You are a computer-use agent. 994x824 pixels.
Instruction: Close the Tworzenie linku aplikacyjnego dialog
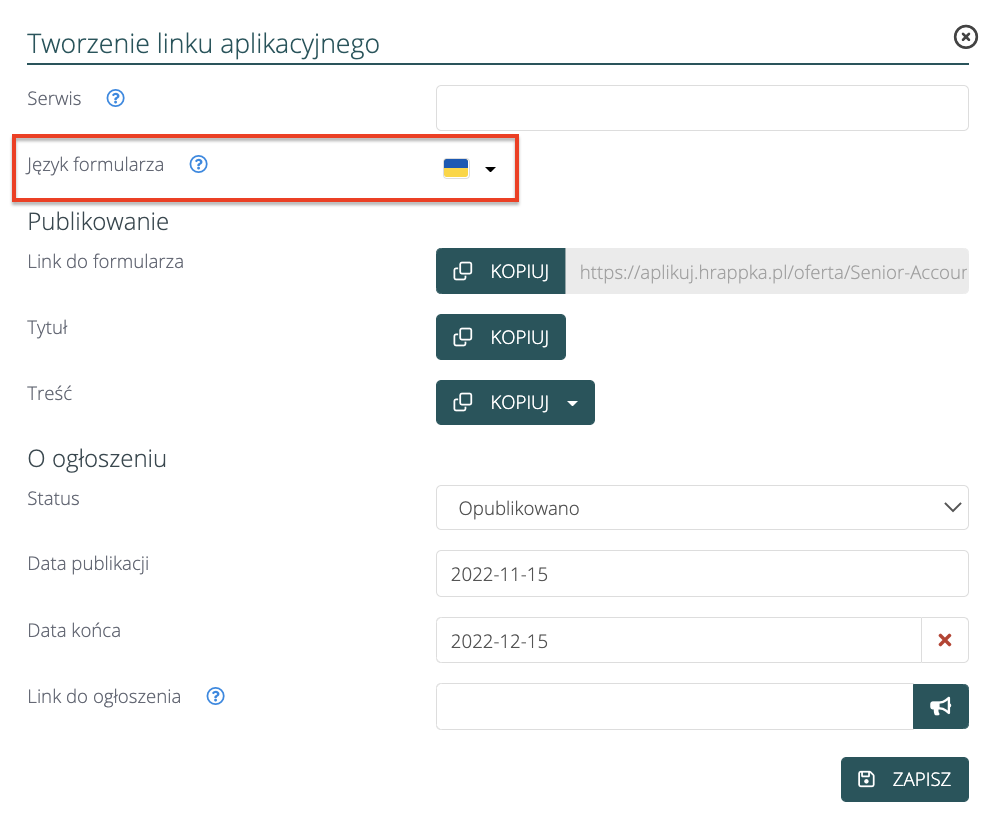965,37
